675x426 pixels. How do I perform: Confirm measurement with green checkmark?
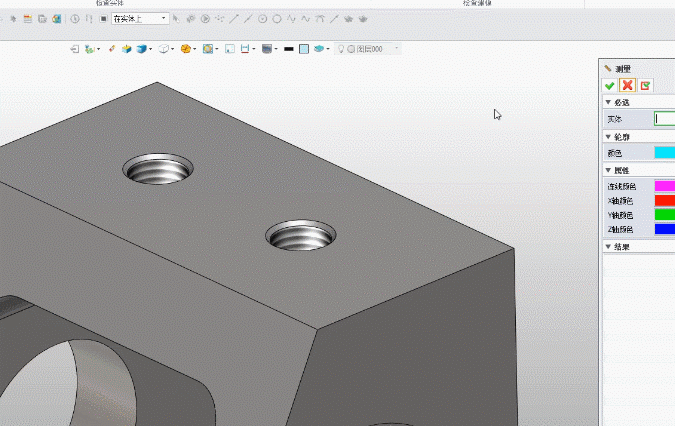pyautogui.click(x=609, y=85)
